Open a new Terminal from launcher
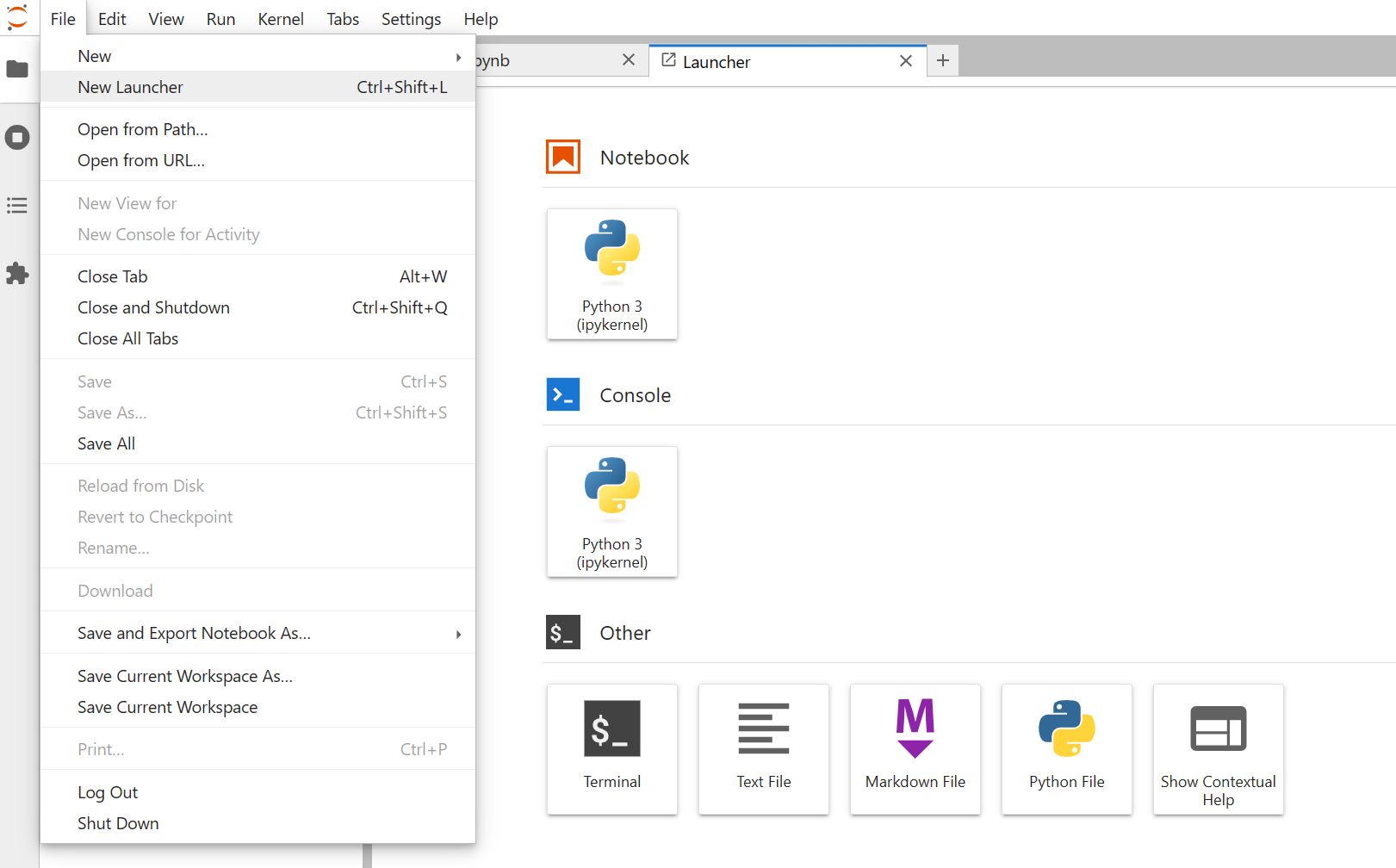Image resolution: width=1396 pixels, height=868 pixels. (612, 749)
